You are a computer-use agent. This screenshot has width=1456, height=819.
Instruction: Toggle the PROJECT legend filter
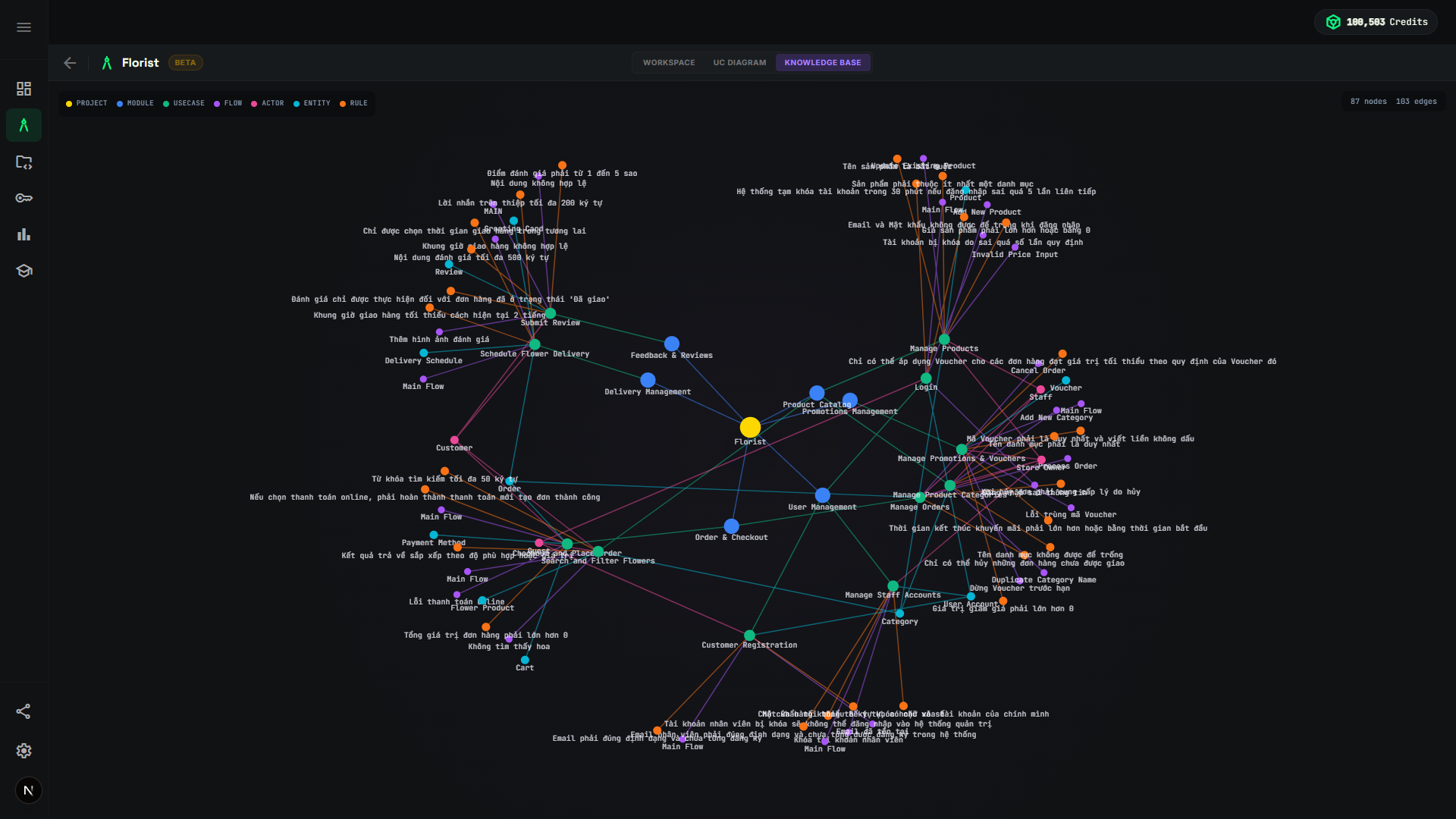pos(86,103)
